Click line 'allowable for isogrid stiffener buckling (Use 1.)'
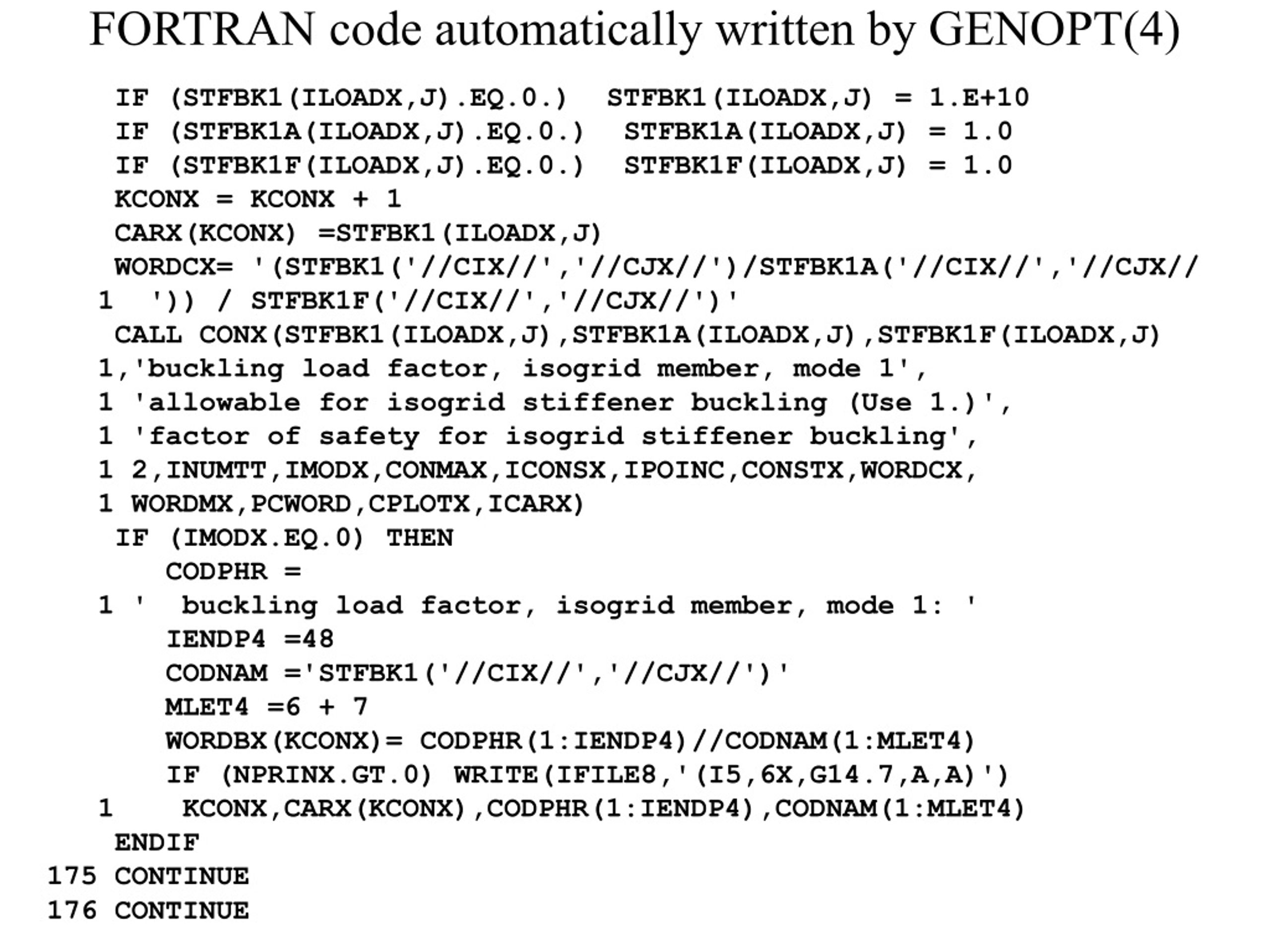The height and width of the screenshot is (952, 1270). click(x=555, y=402)
